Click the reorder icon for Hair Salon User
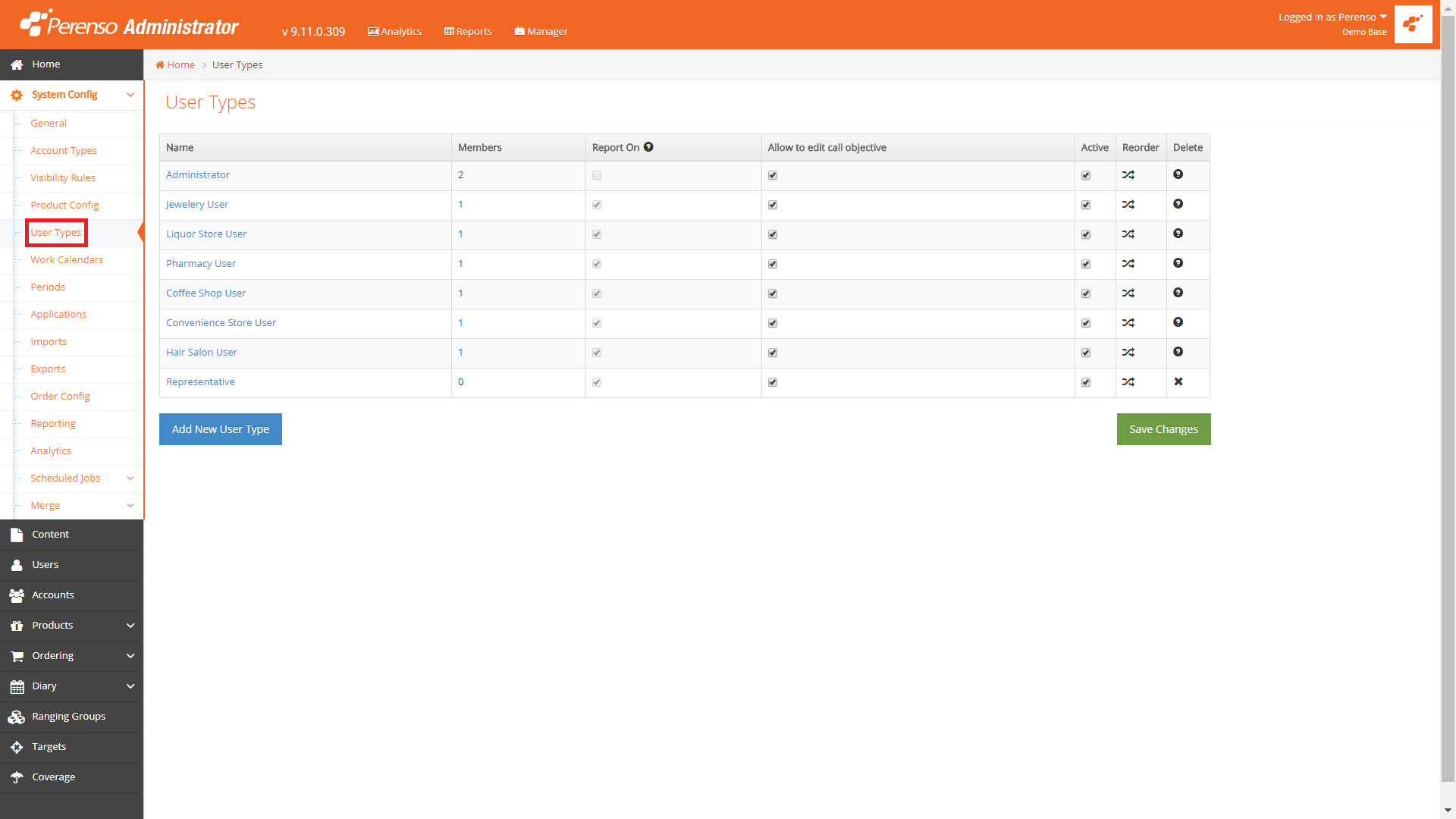1456x819 pixels. point(1128,353)
